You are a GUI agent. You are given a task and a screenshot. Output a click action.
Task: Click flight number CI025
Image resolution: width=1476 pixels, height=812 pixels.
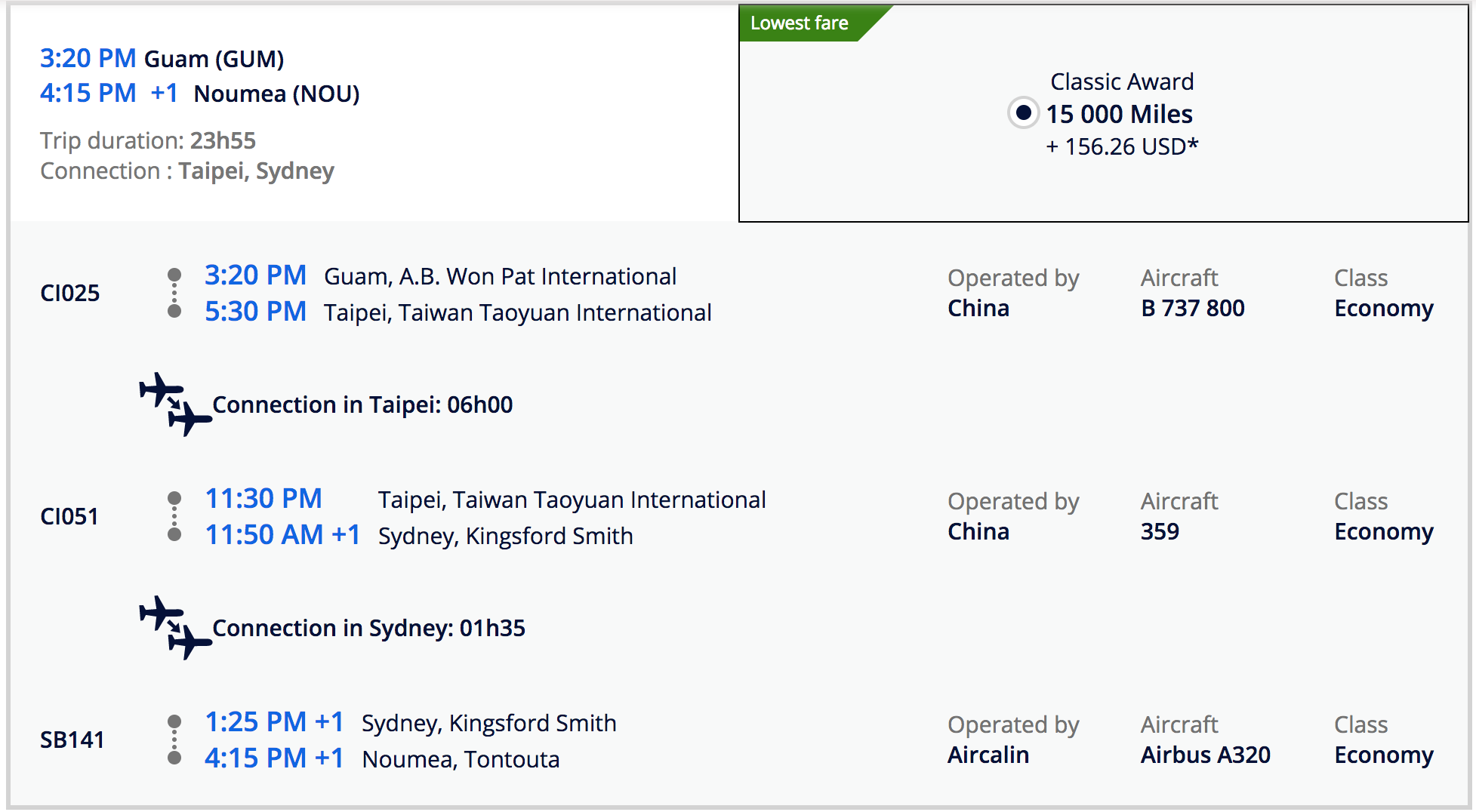tap(69, 293)
